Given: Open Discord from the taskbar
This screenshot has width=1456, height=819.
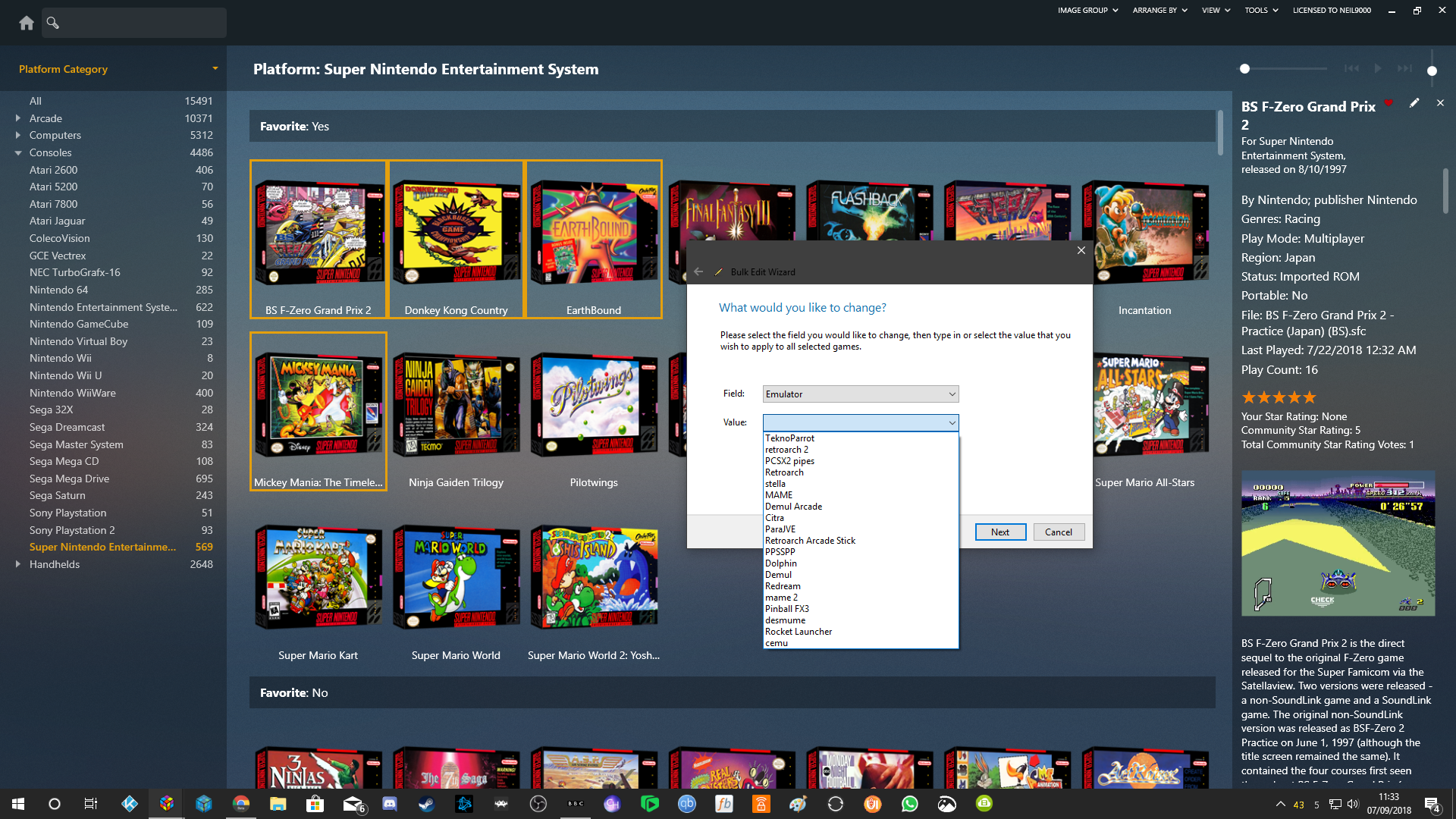Looking at the screenshot, I should tap(389, 804).
